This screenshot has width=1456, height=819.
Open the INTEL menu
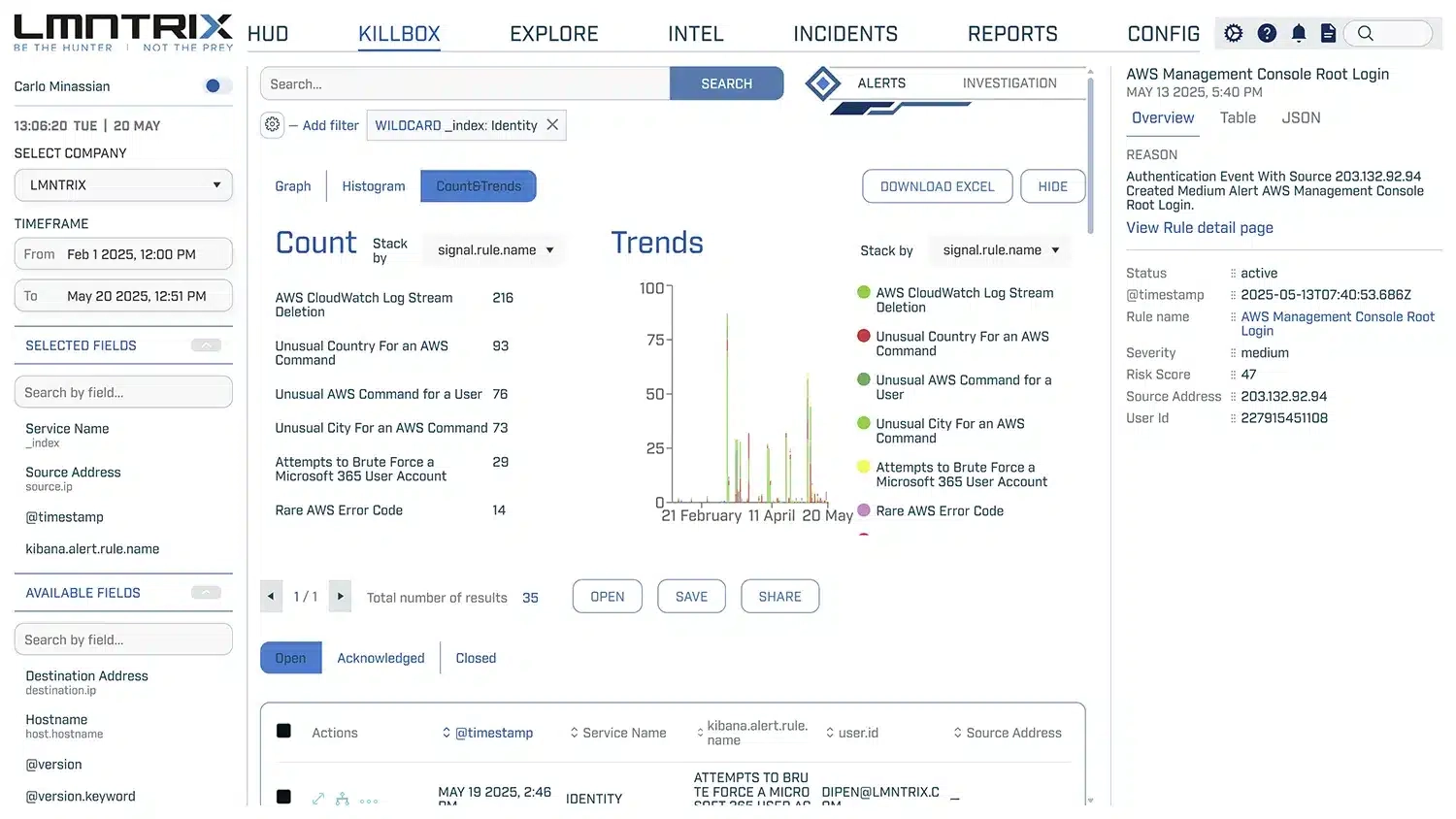[696, 34]
